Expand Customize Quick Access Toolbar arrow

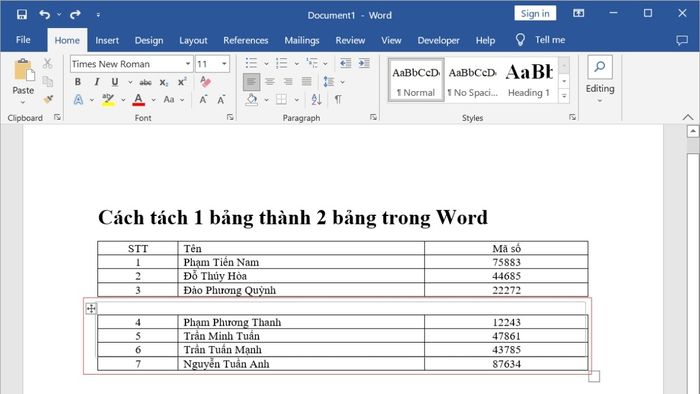click(98, 15)
